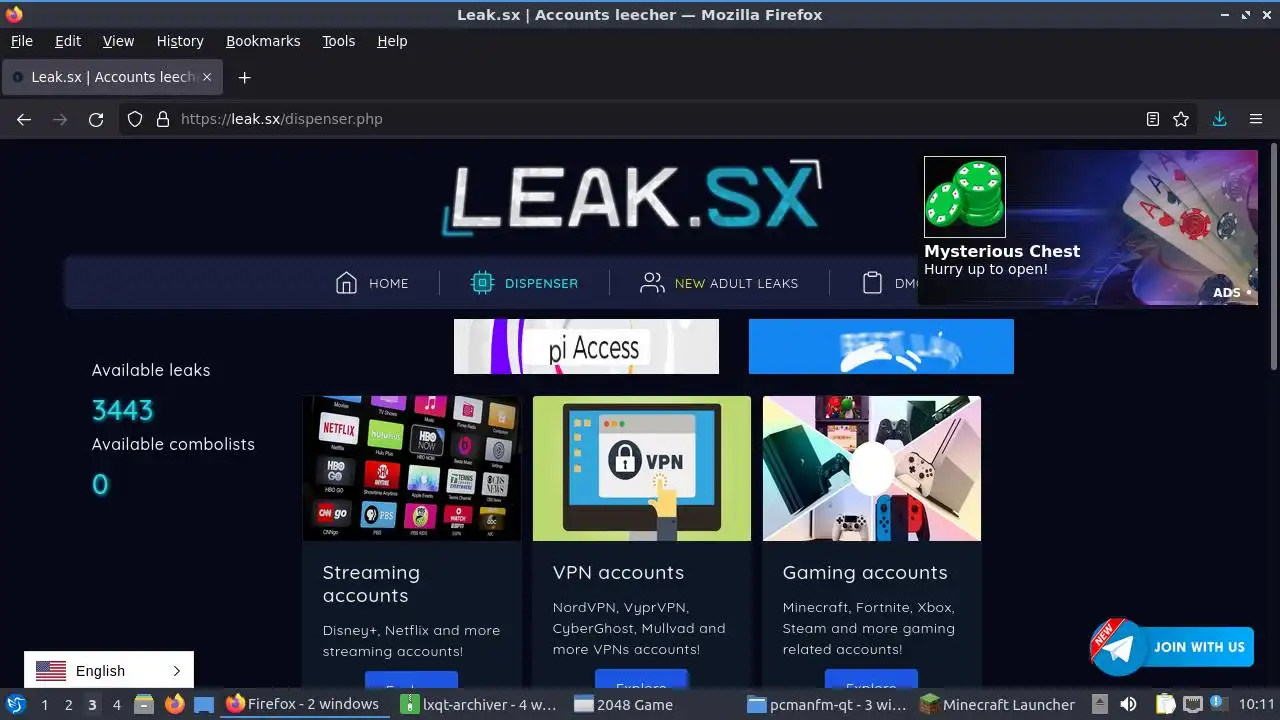Screen dimensions: 1280x720
Task: Click the Telegram paper plane icon
Action: tap(1119, 648)
